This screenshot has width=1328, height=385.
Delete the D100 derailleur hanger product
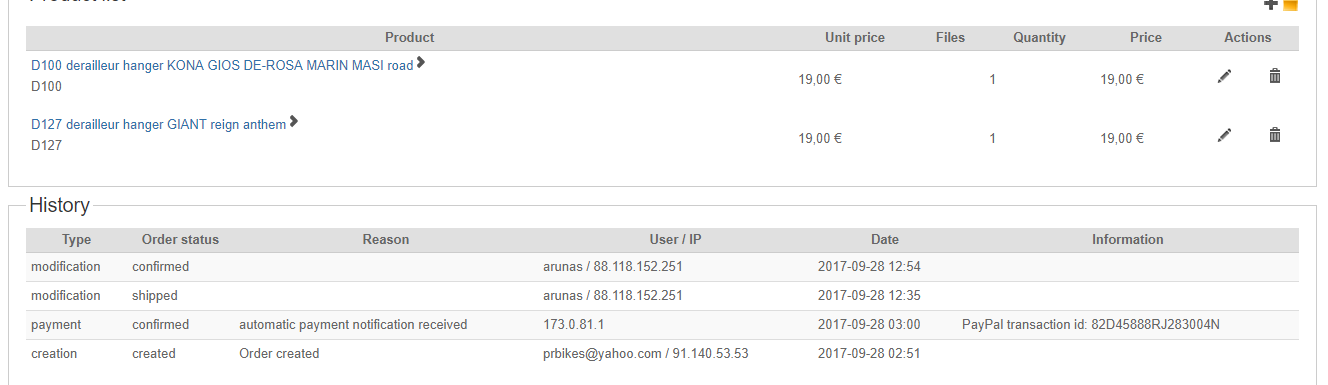point(1274,76)
